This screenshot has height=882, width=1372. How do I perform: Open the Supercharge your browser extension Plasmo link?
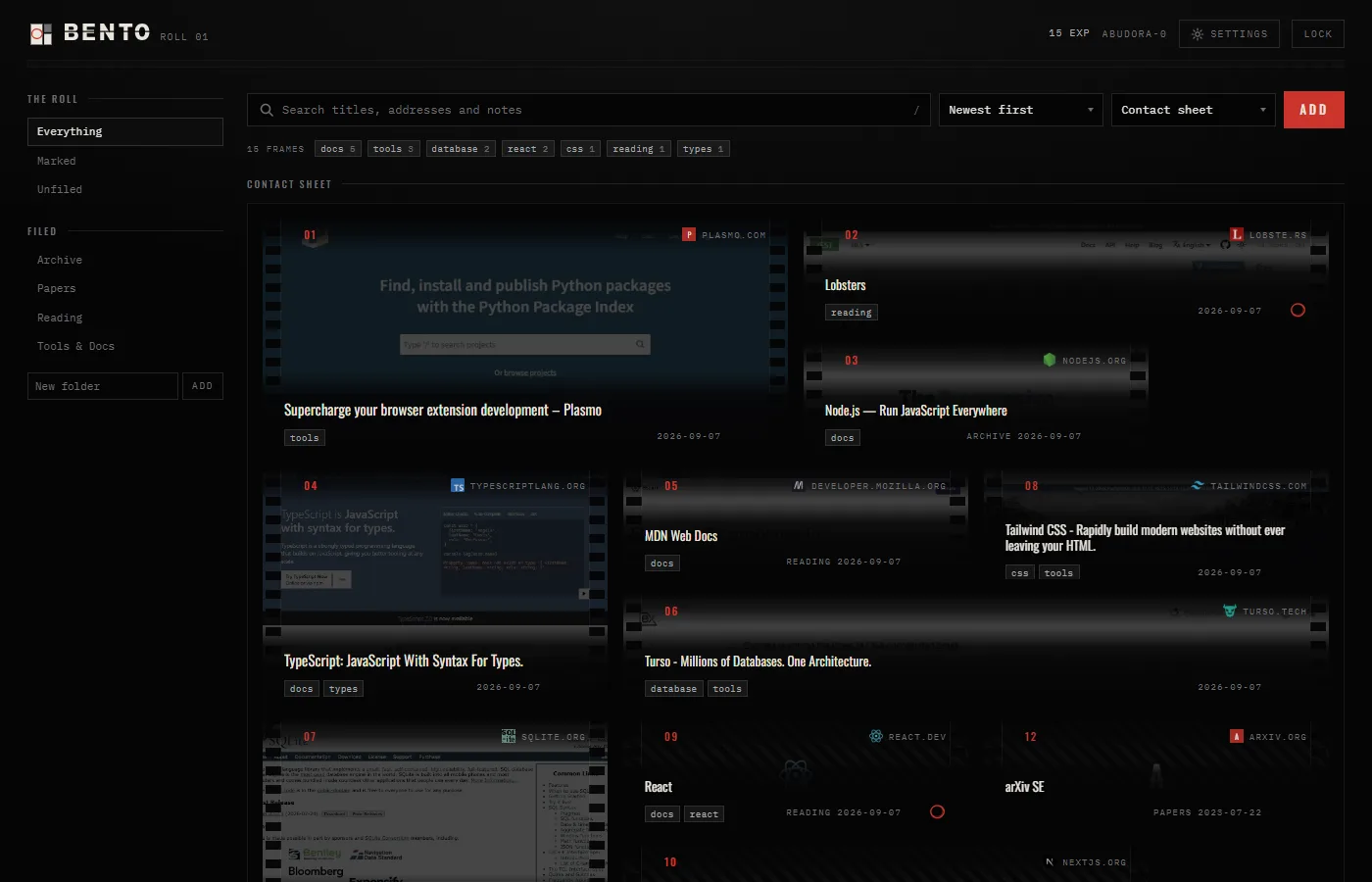click(x=443, y=411)
